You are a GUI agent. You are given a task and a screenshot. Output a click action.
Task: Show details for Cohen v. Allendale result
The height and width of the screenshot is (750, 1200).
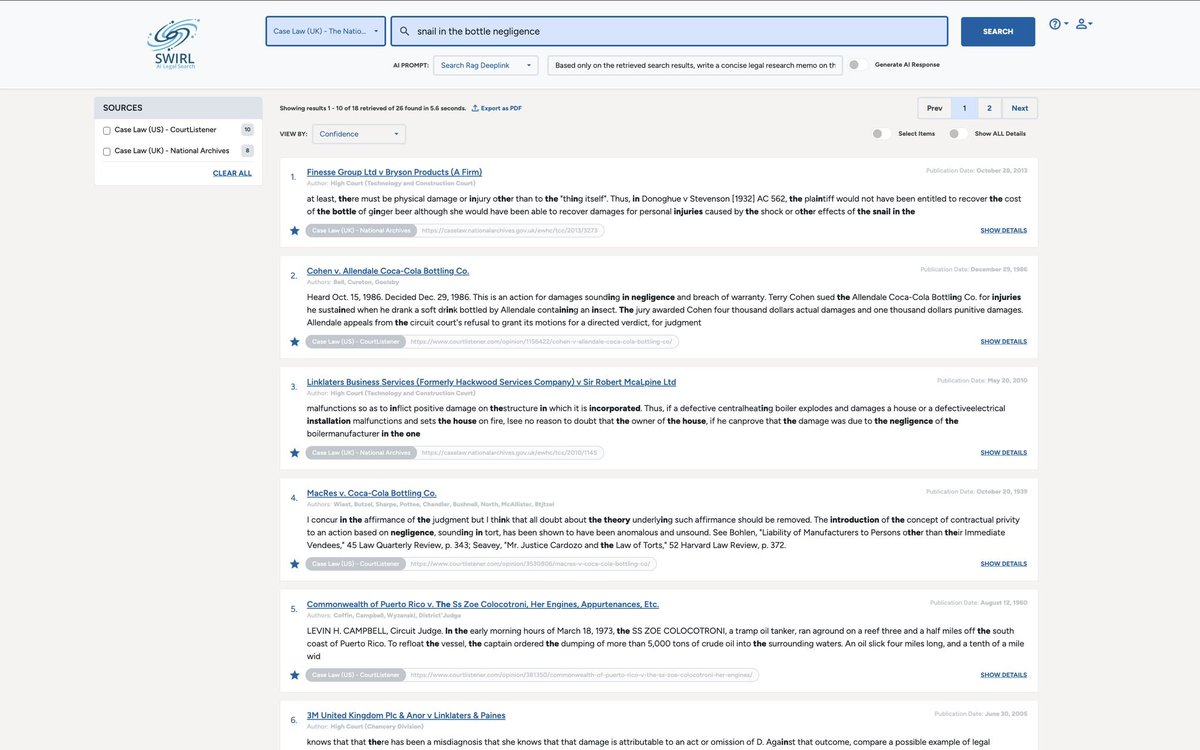click(1003, 341)
